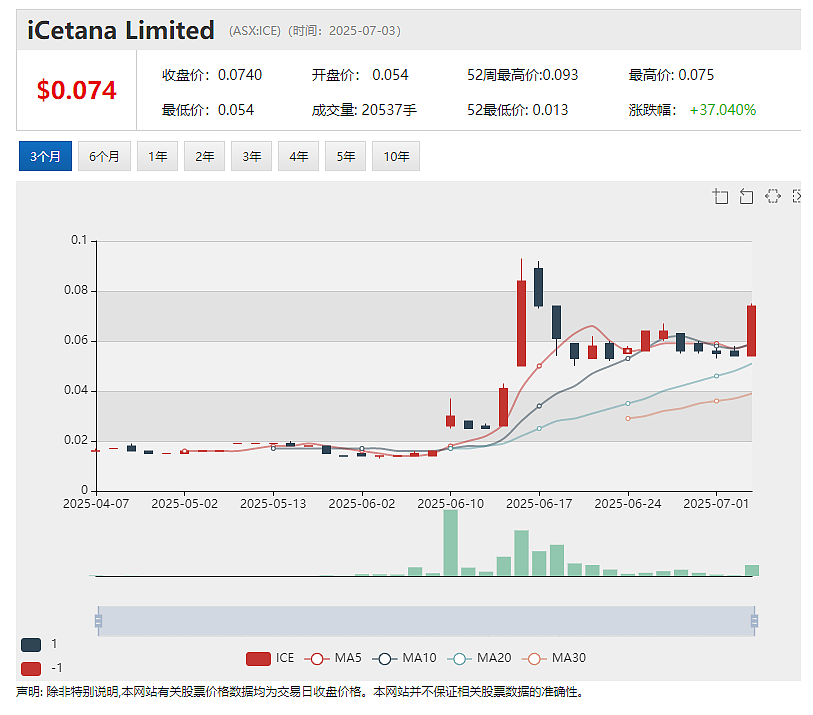Grab the left data zoom slider handle
The height and width of the screenshot is (715, 813).
pyautogui.click(x=99, y=621)
